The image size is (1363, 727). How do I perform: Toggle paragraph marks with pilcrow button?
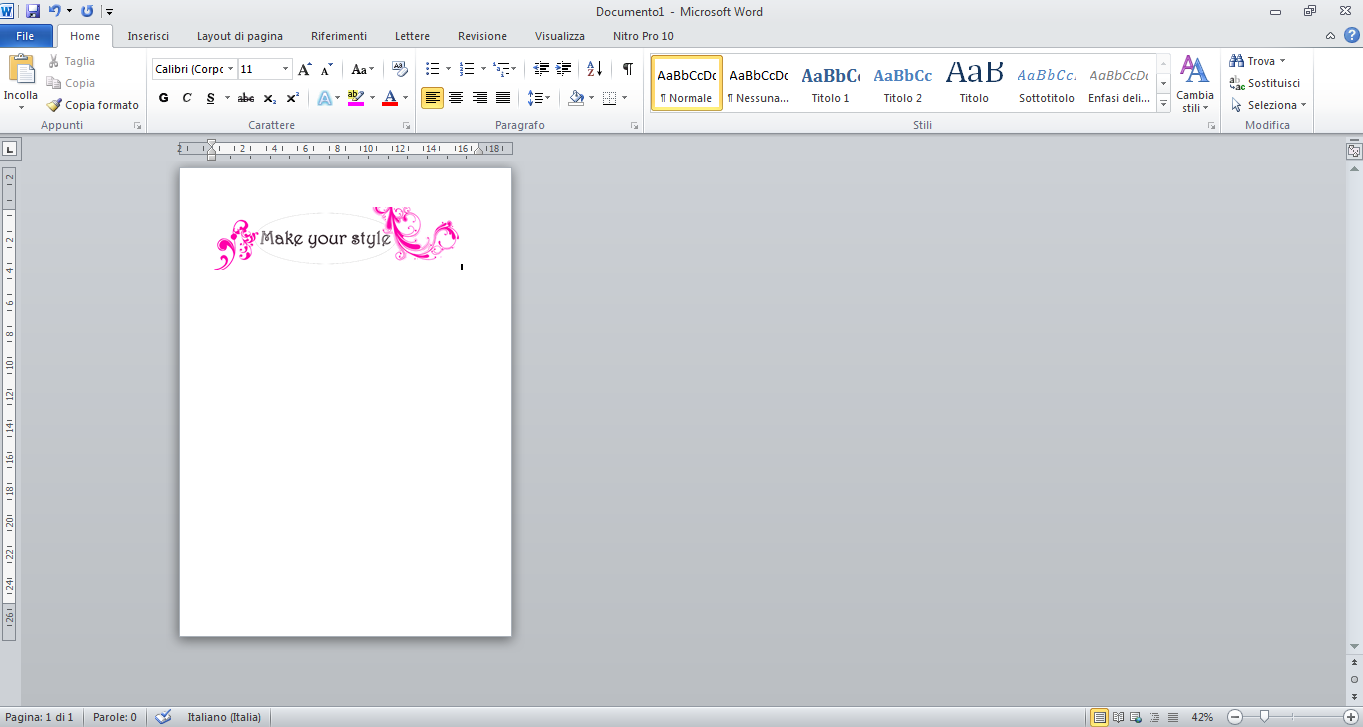[x=627, y=69]
